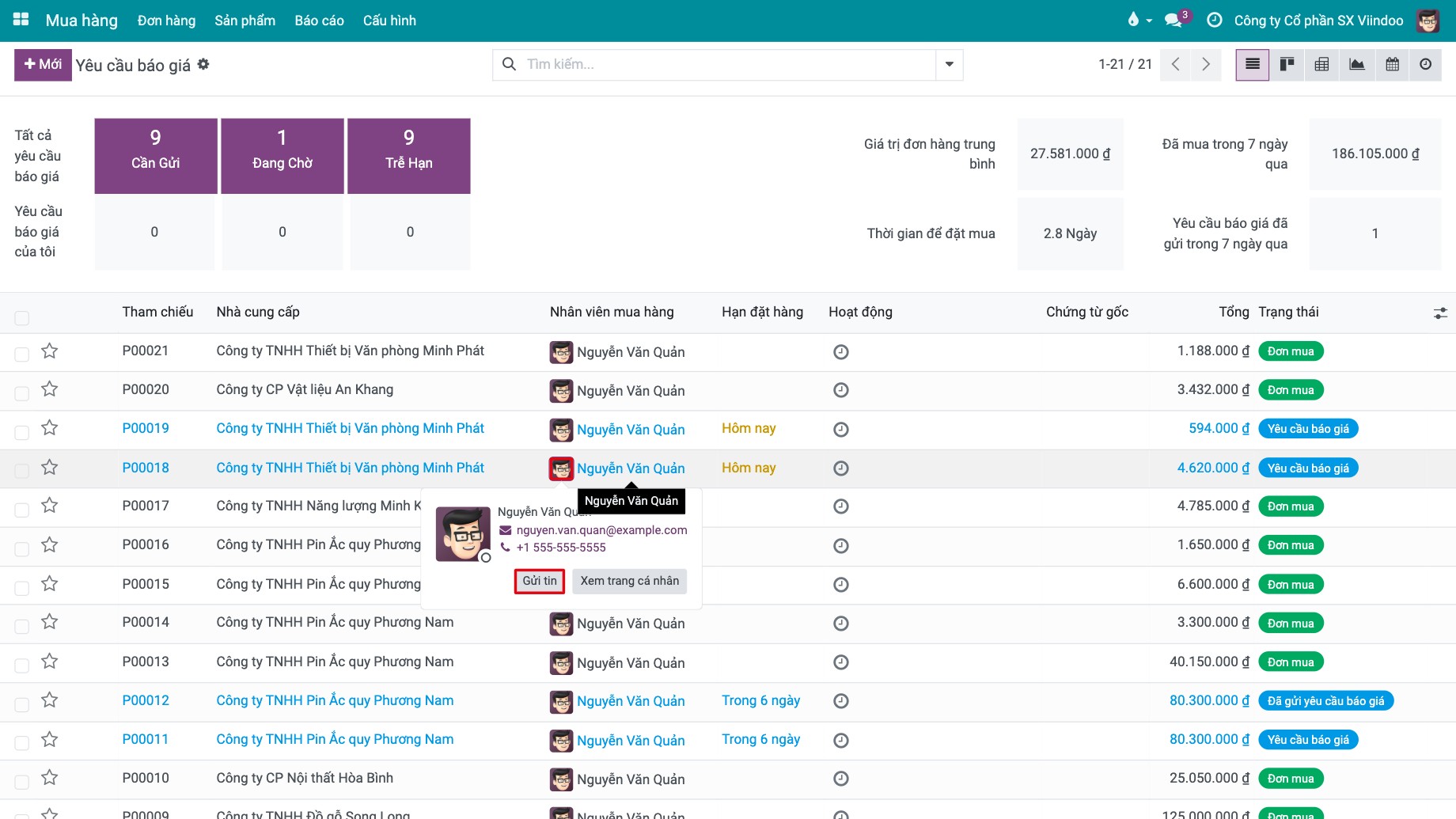Click the activity clock for P00021
The image size is (1456, 819).
(x=841, y=352)
